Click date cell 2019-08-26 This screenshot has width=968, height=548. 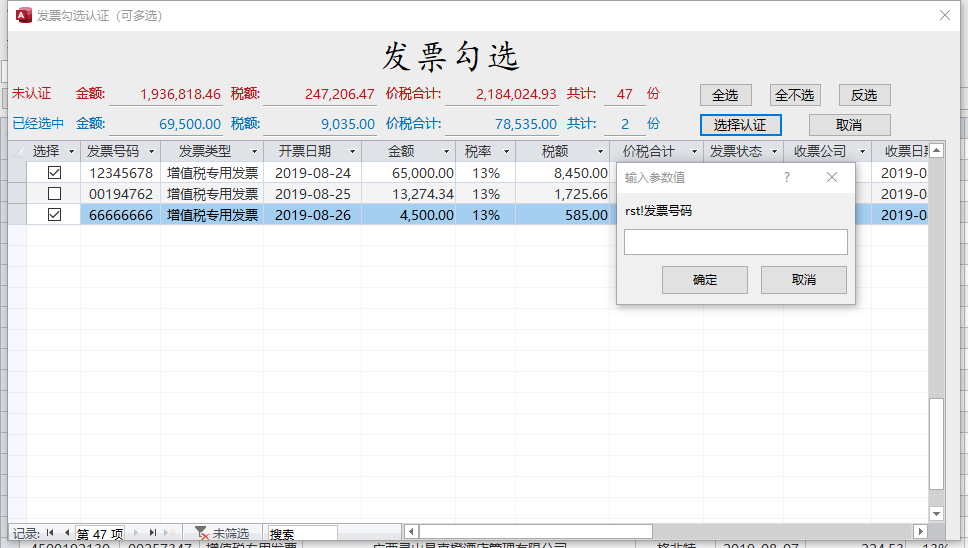(312, 215)
